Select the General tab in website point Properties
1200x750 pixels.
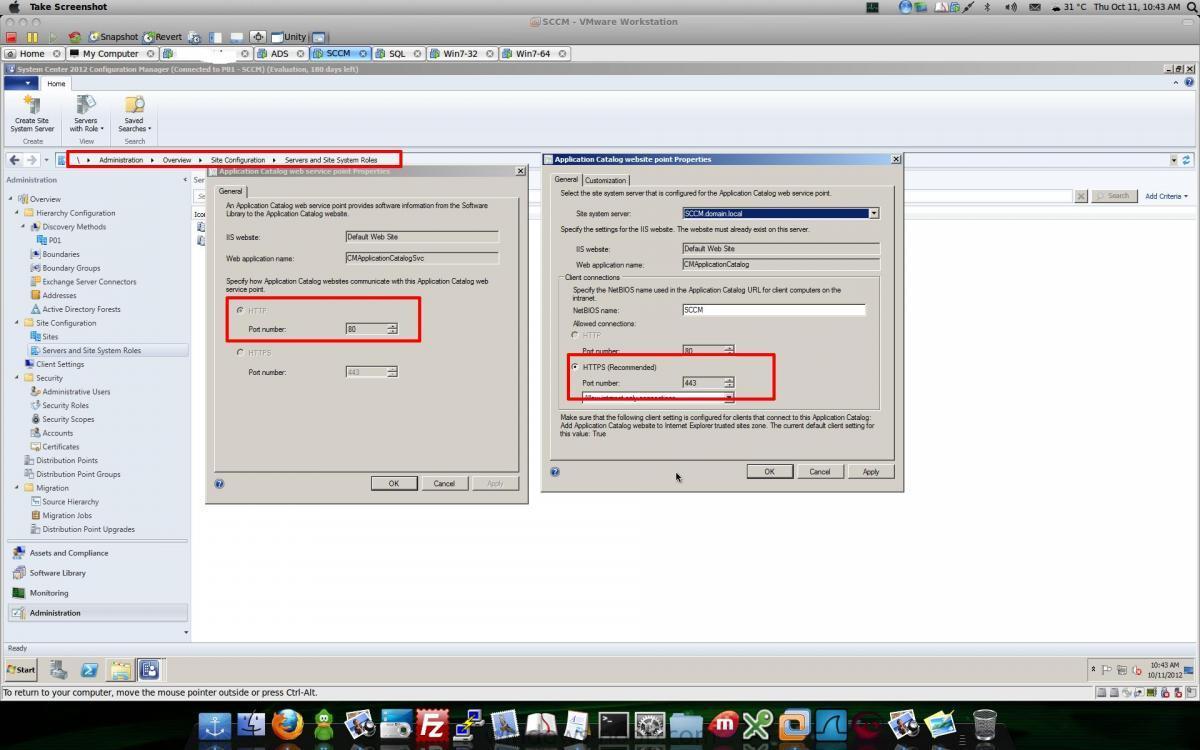click(566, 180)
